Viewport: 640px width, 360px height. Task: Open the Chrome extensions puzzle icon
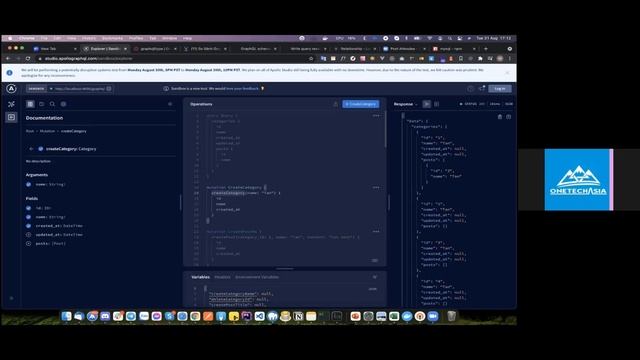(x=480, y=59)
